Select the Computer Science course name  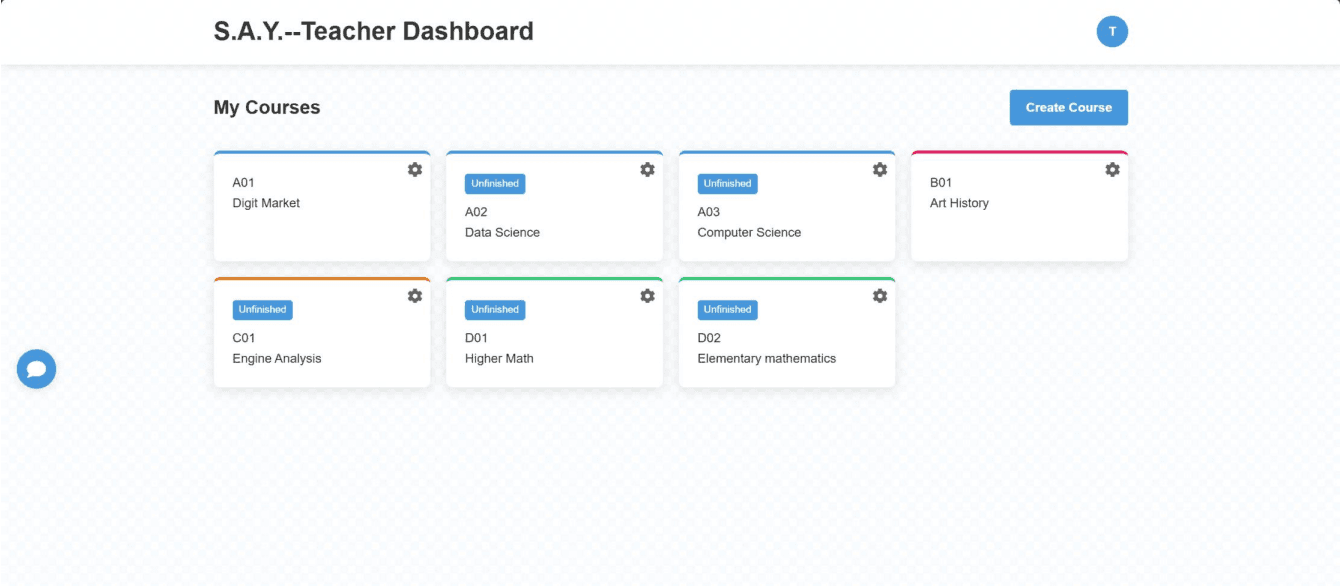[x=749, y=233]
